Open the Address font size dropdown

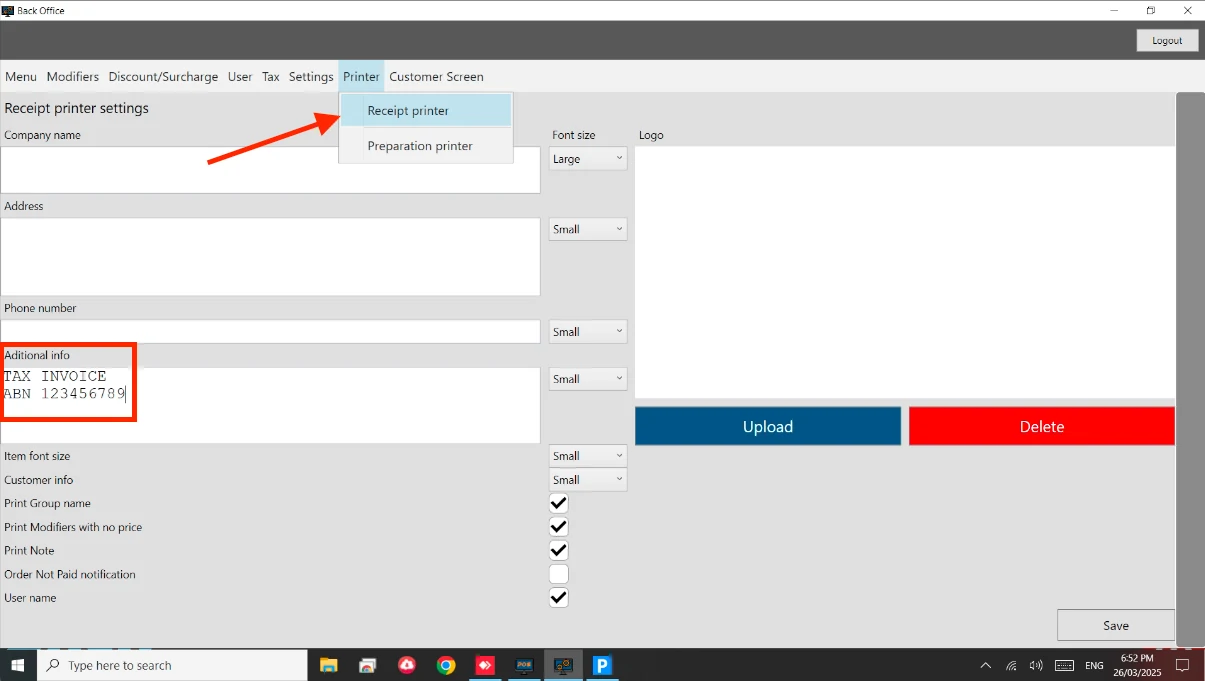(x=588, y=229)
